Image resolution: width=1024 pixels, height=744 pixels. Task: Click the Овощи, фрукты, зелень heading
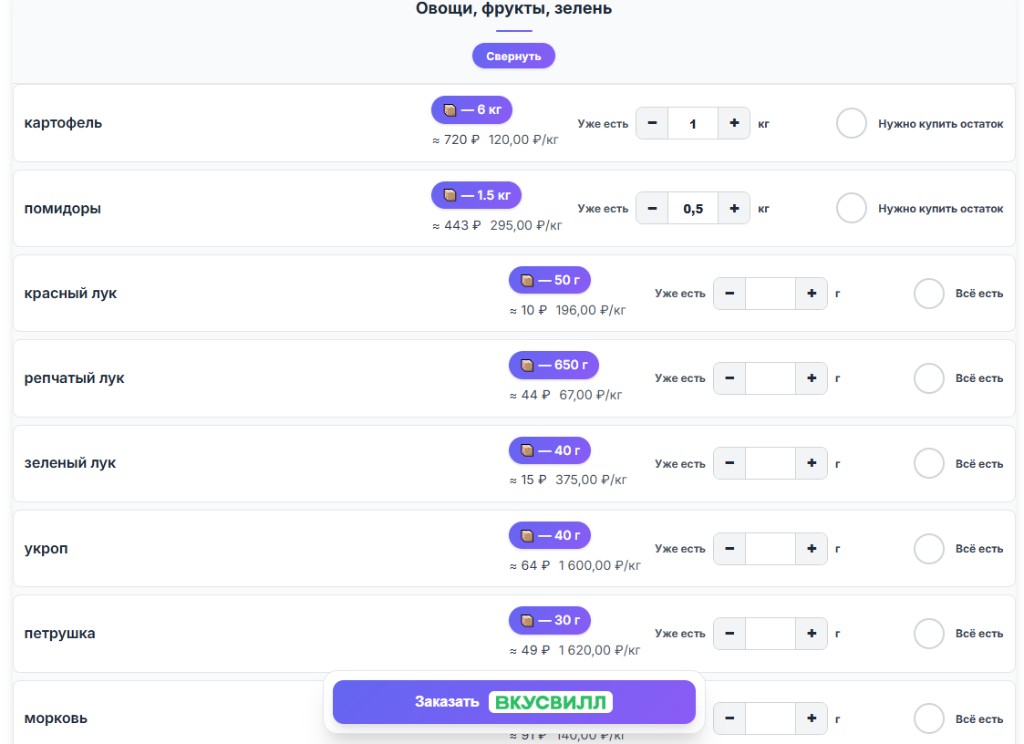[x=514, y=9]
